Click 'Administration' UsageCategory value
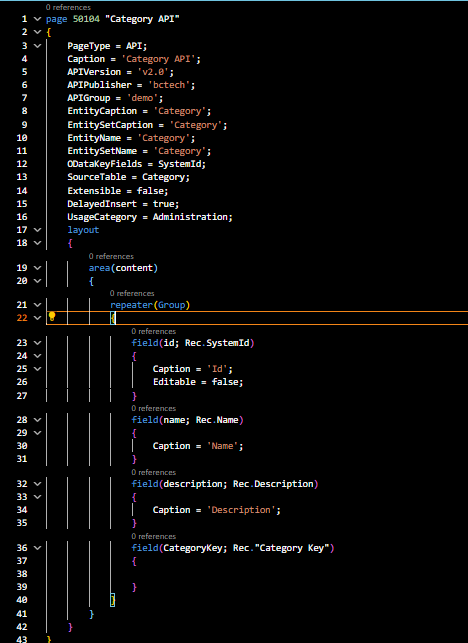Viewport: 468px width, 643px height. click(190, 217)
